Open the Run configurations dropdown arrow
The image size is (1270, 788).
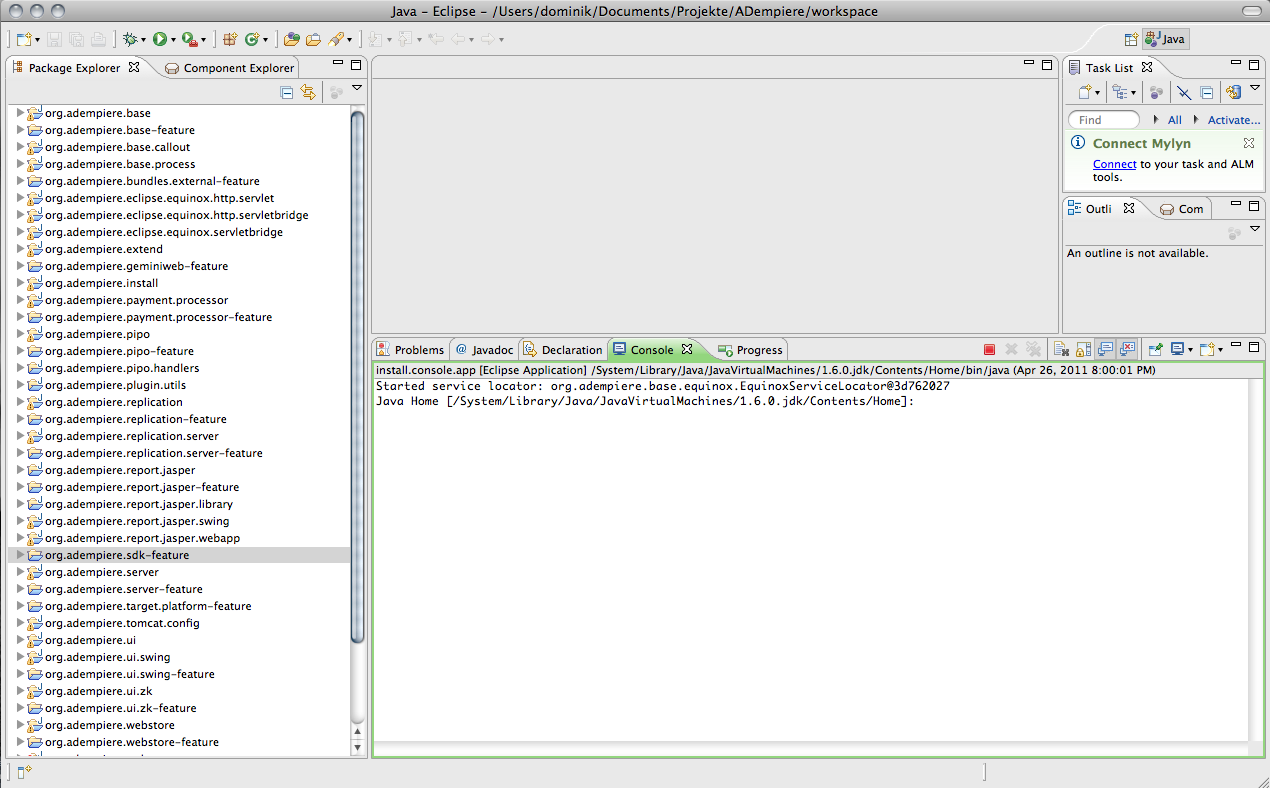[173, 40]
